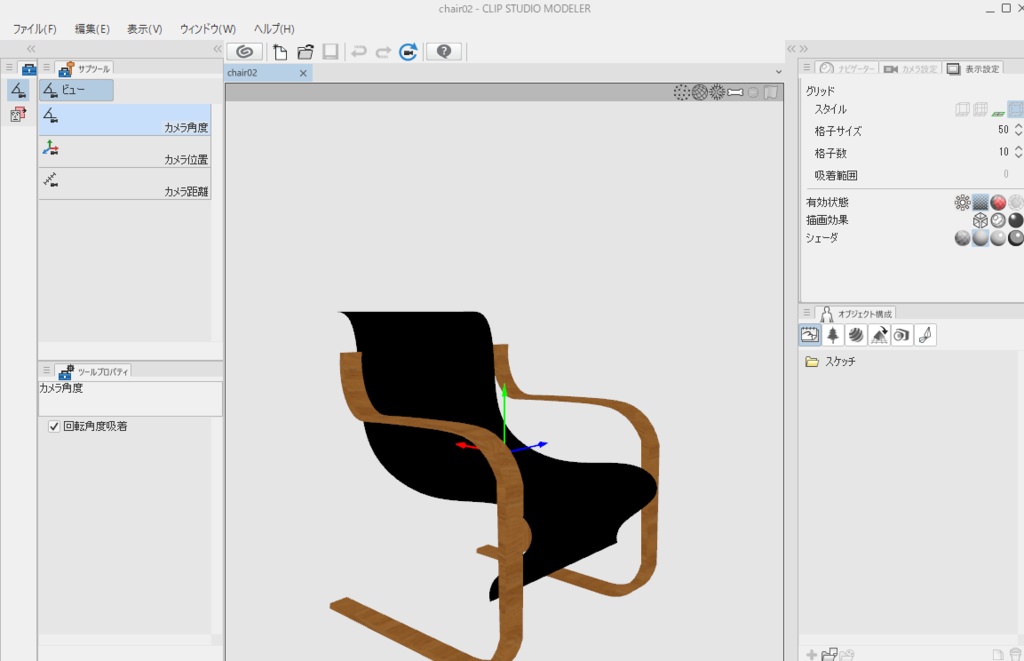Reset camera with the blue rotate icon
This screenshot has height=661, width=1024.
click(x=408, y=52)
